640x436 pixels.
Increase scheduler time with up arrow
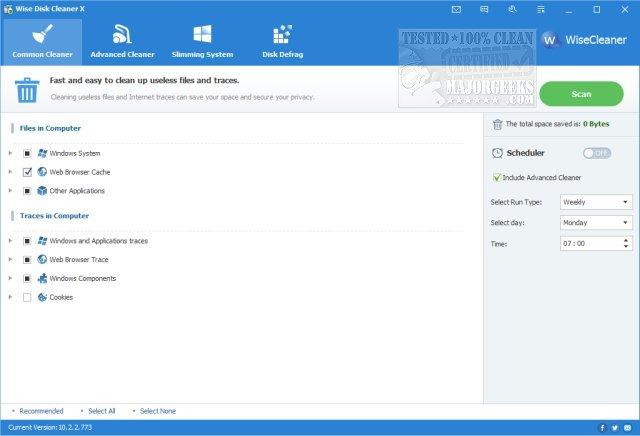click(626, 240)
